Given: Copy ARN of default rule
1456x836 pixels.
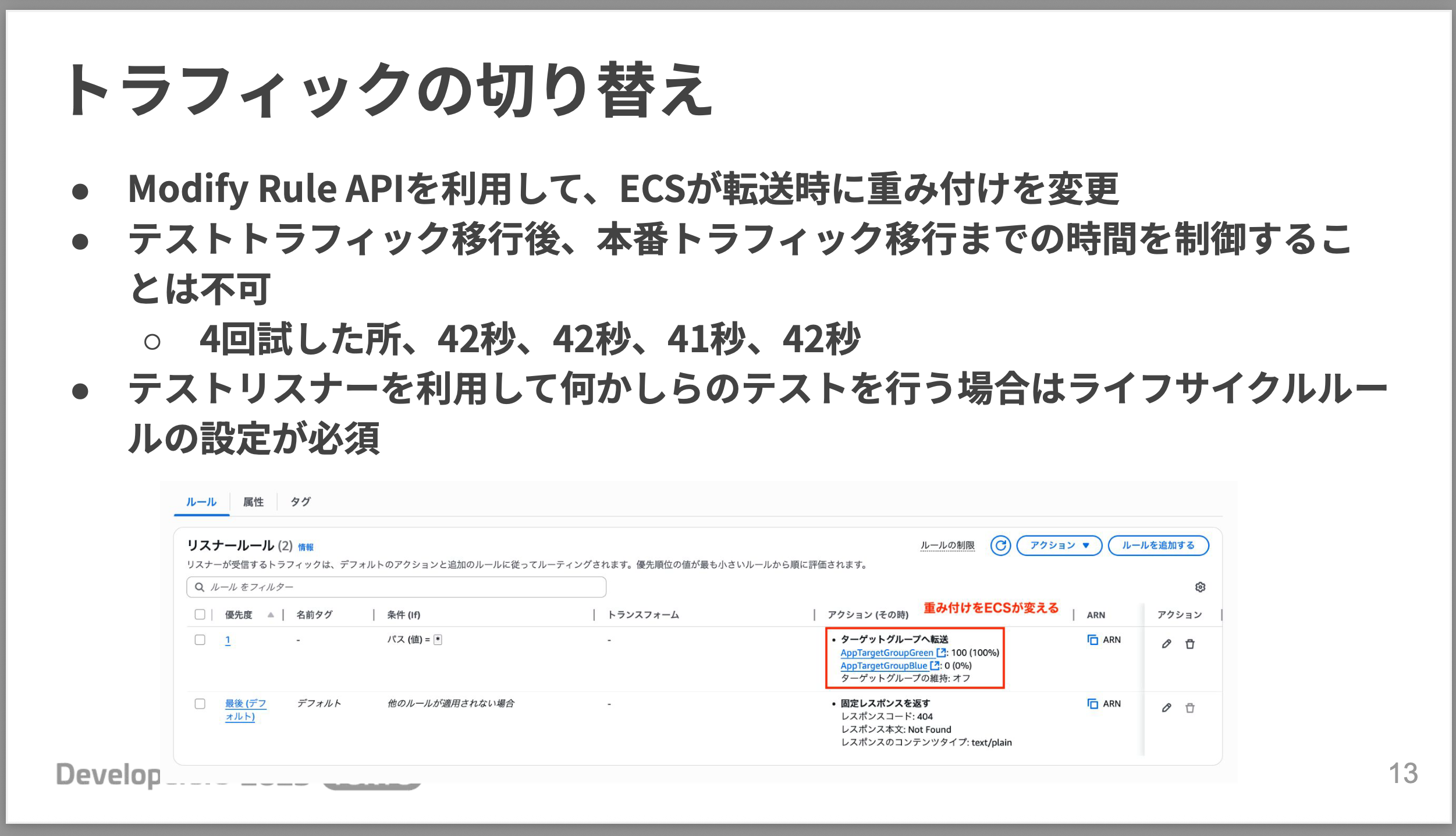Looking at the screenshot, I should tap(1093, 704).
